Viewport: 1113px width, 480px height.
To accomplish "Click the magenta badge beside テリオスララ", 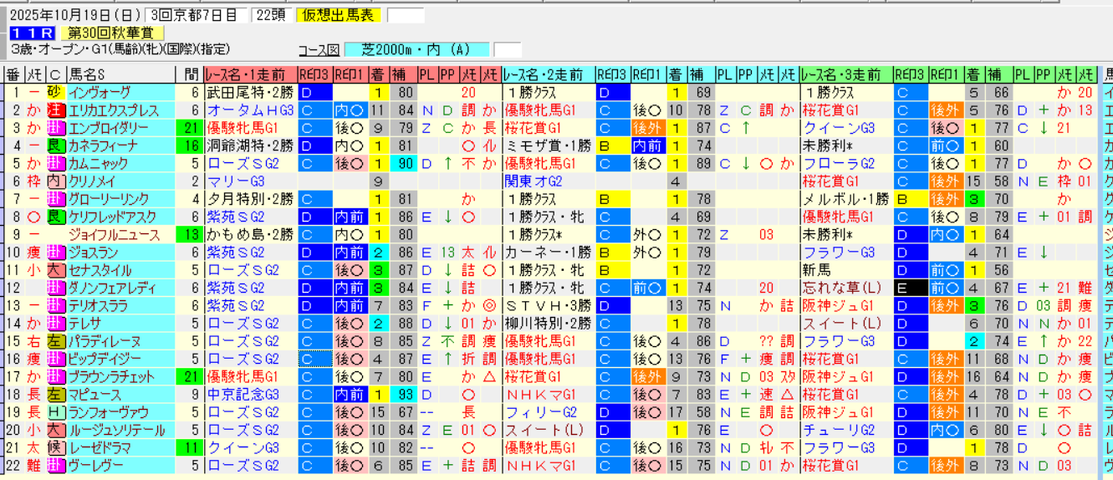I will pyautogui.click(x=55, y=305).
